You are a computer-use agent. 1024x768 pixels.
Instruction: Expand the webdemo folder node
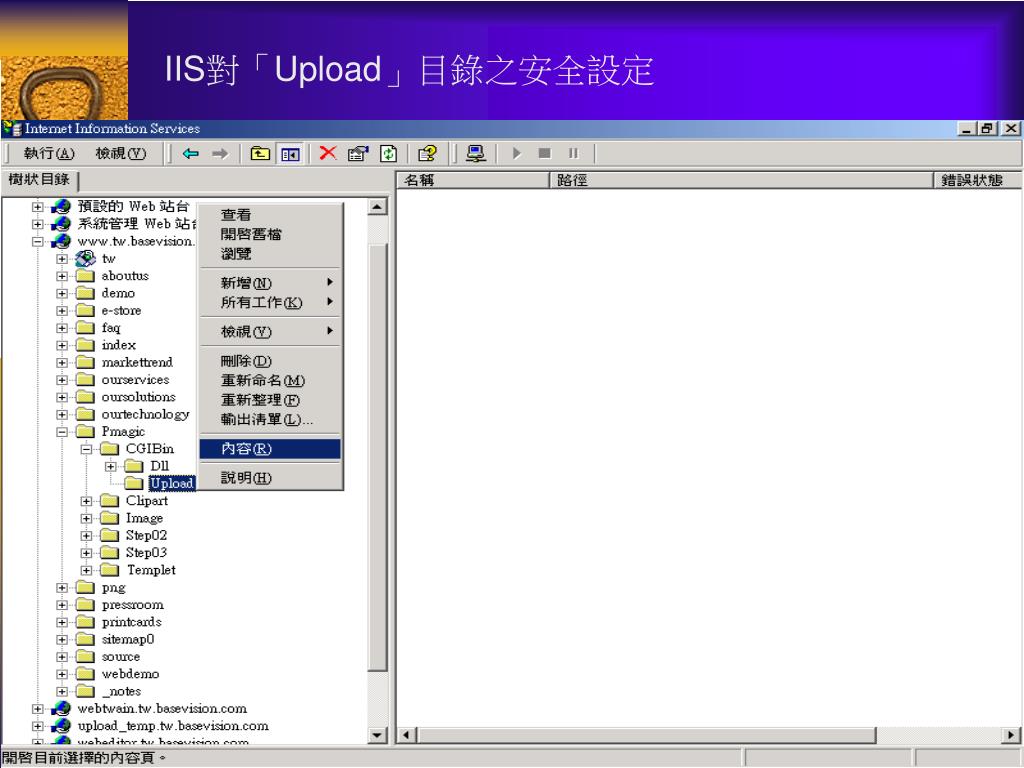click(x=61, y=674)
